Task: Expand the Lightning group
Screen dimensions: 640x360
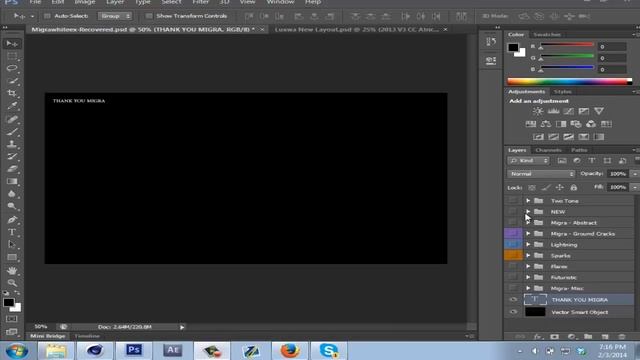Action: click(528, 244)
